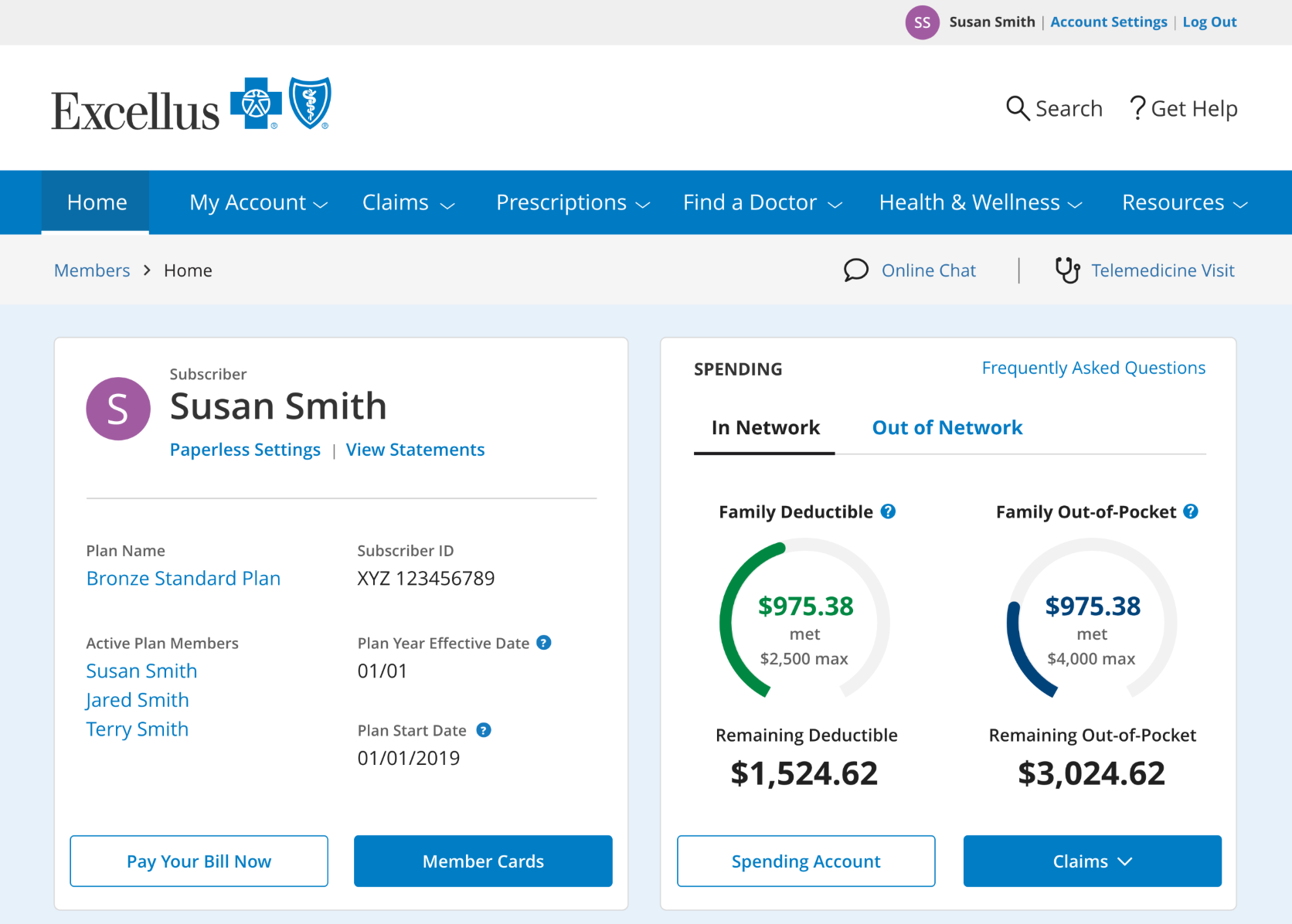Image resolution: width=1292 pixels, height=924 pixels.
Task: Expand the Claims navigation menu
Action: [x=409, y=202]
